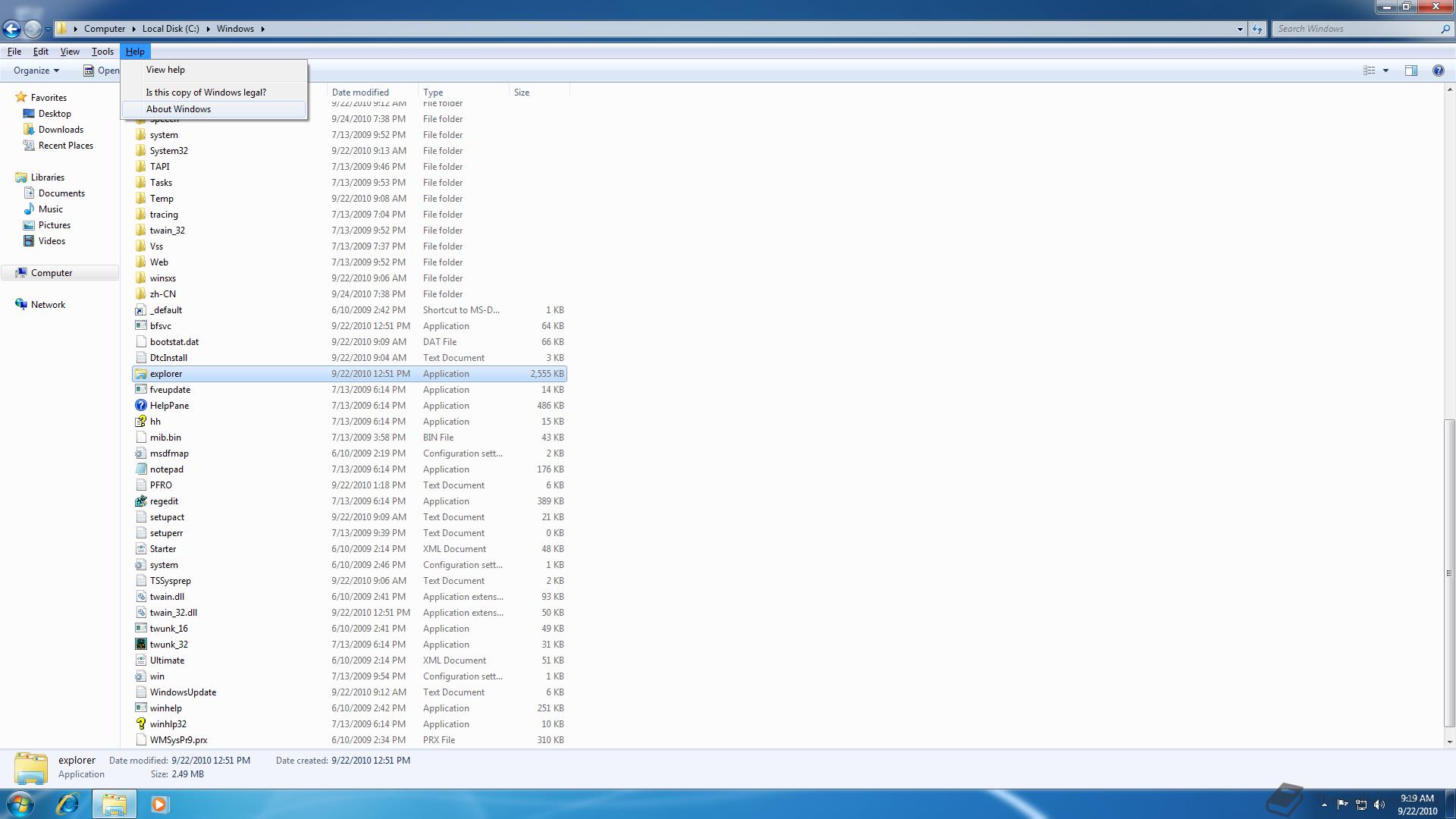The height and width of the screenshot is (819, 1456).
Task: Select the Starter XML document
Action: coord(162,549)
